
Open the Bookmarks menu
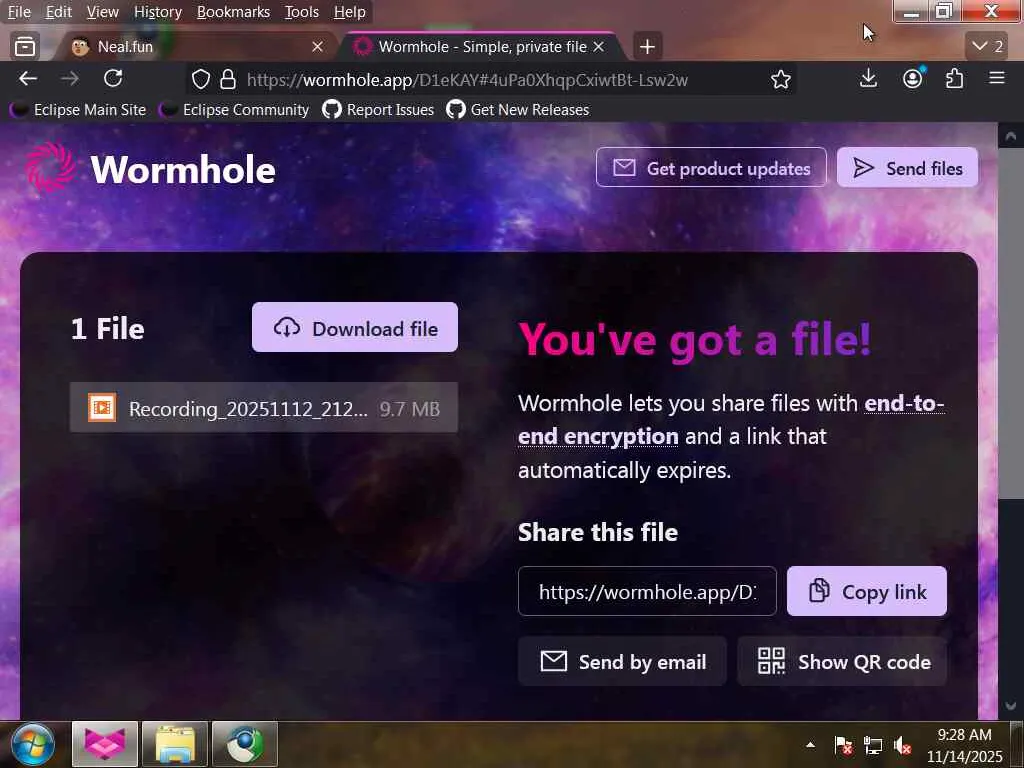233,12
